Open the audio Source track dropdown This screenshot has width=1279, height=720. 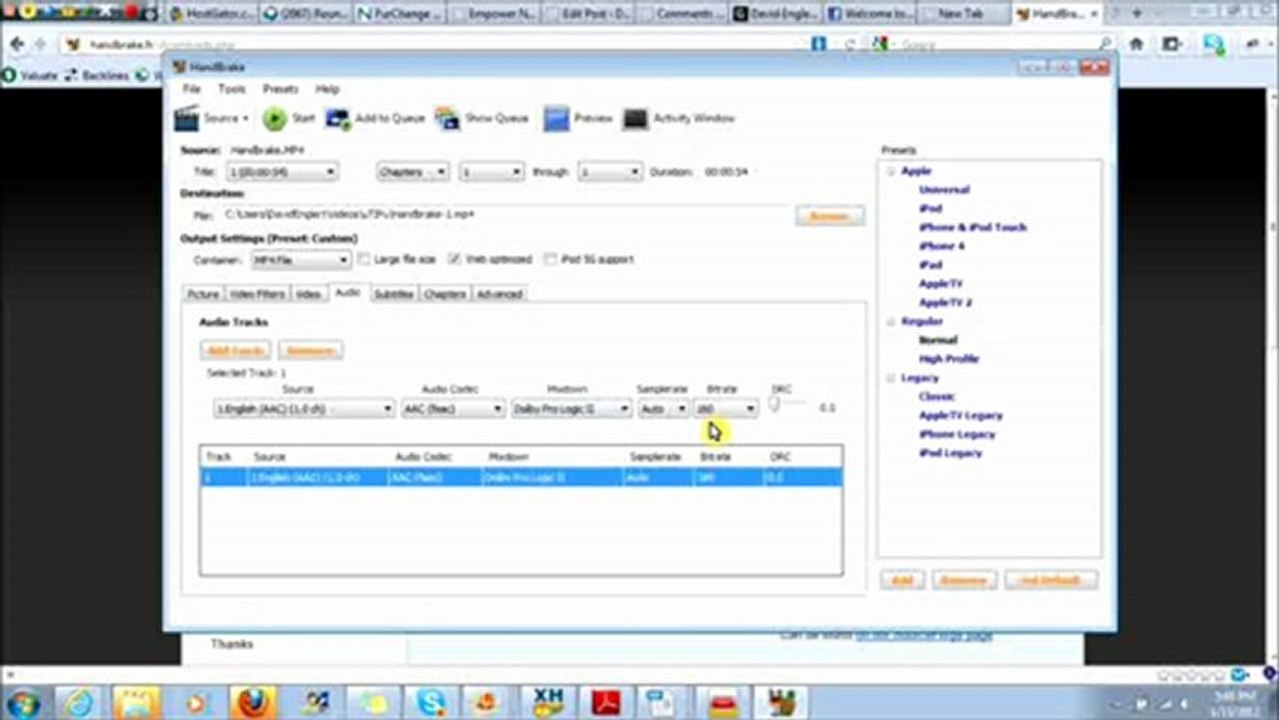(x=305, y=408)
